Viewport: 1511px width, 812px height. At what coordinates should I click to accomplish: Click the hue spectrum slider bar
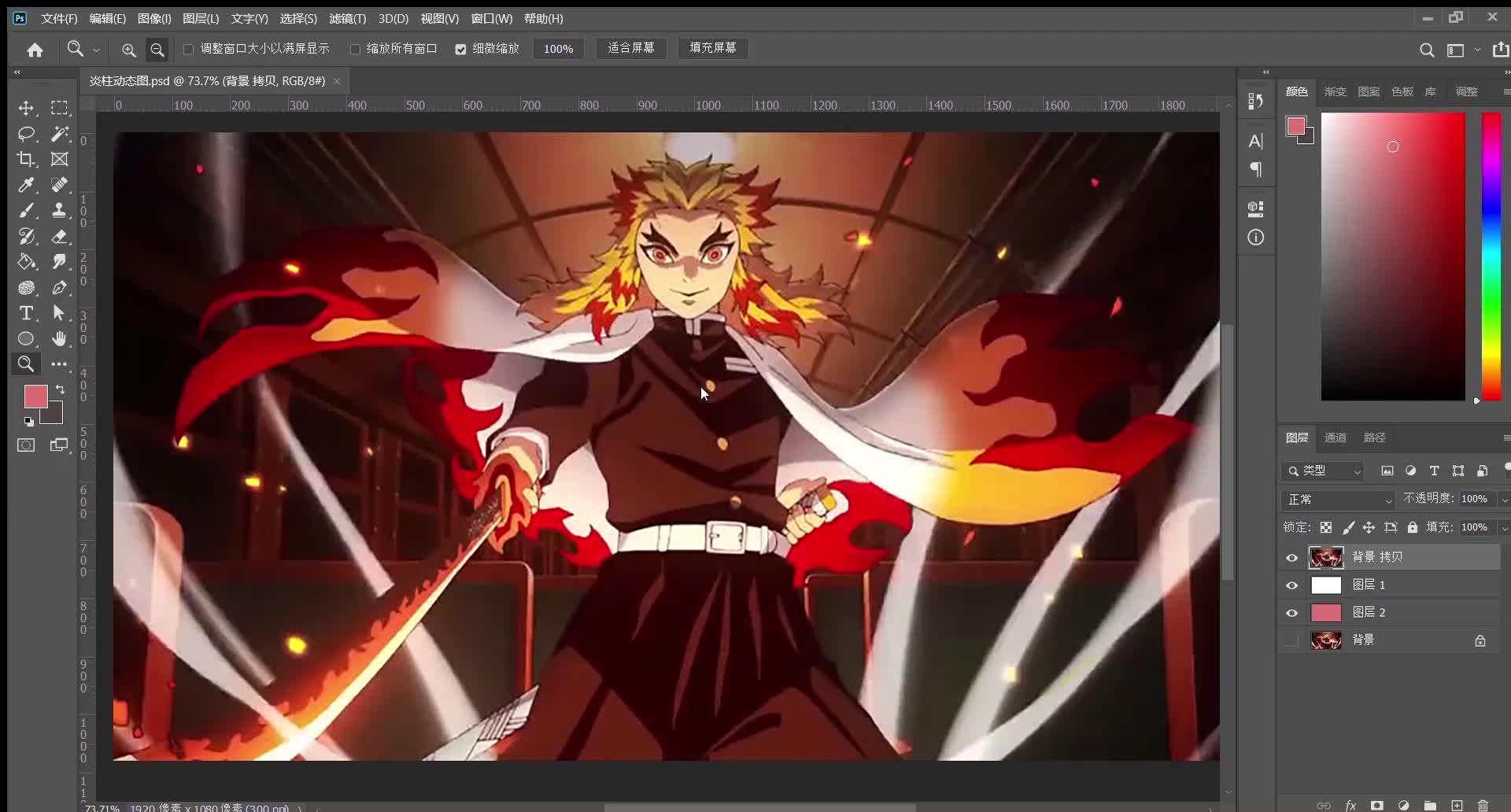click(x=1491, y=257)
